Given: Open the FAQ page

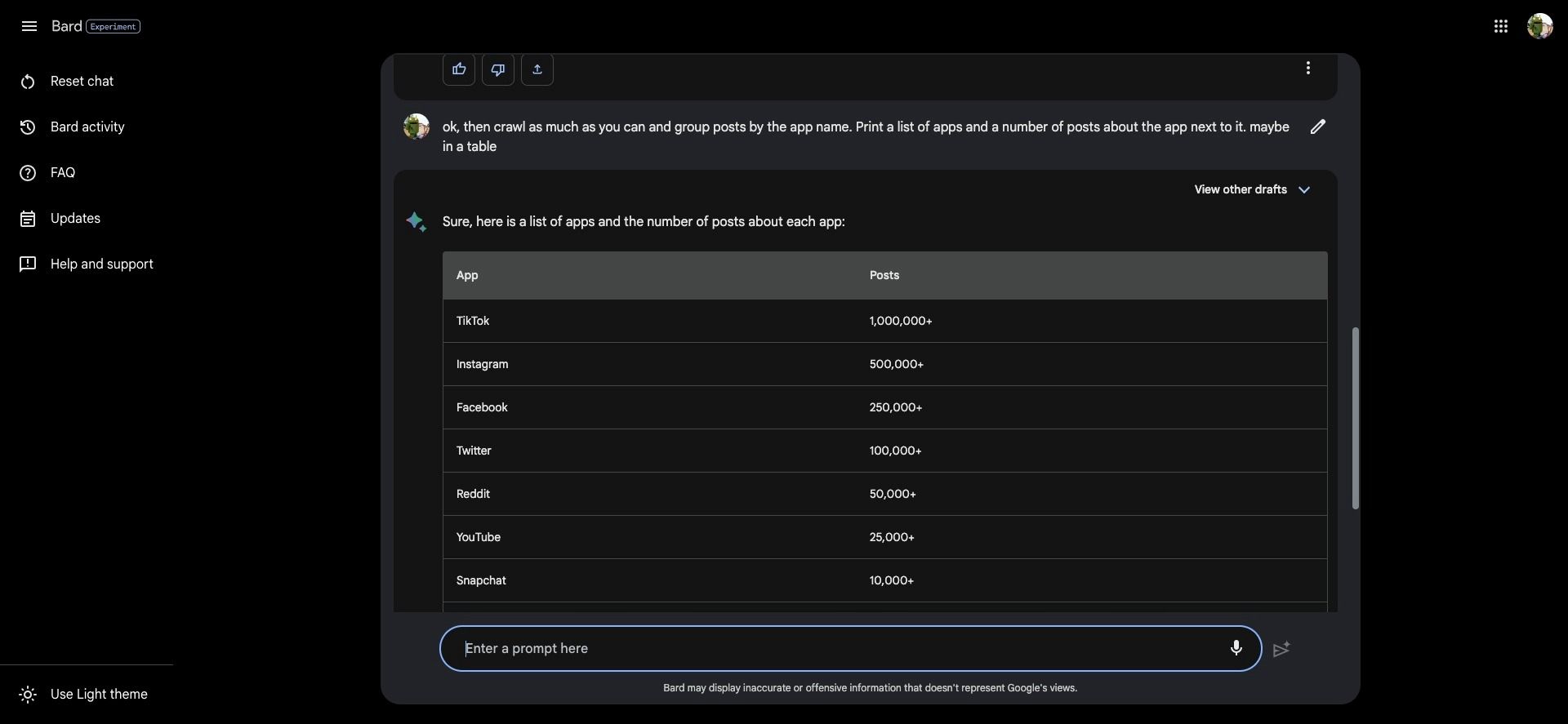Looking at the screenshot, I should [x=63, y=173].
